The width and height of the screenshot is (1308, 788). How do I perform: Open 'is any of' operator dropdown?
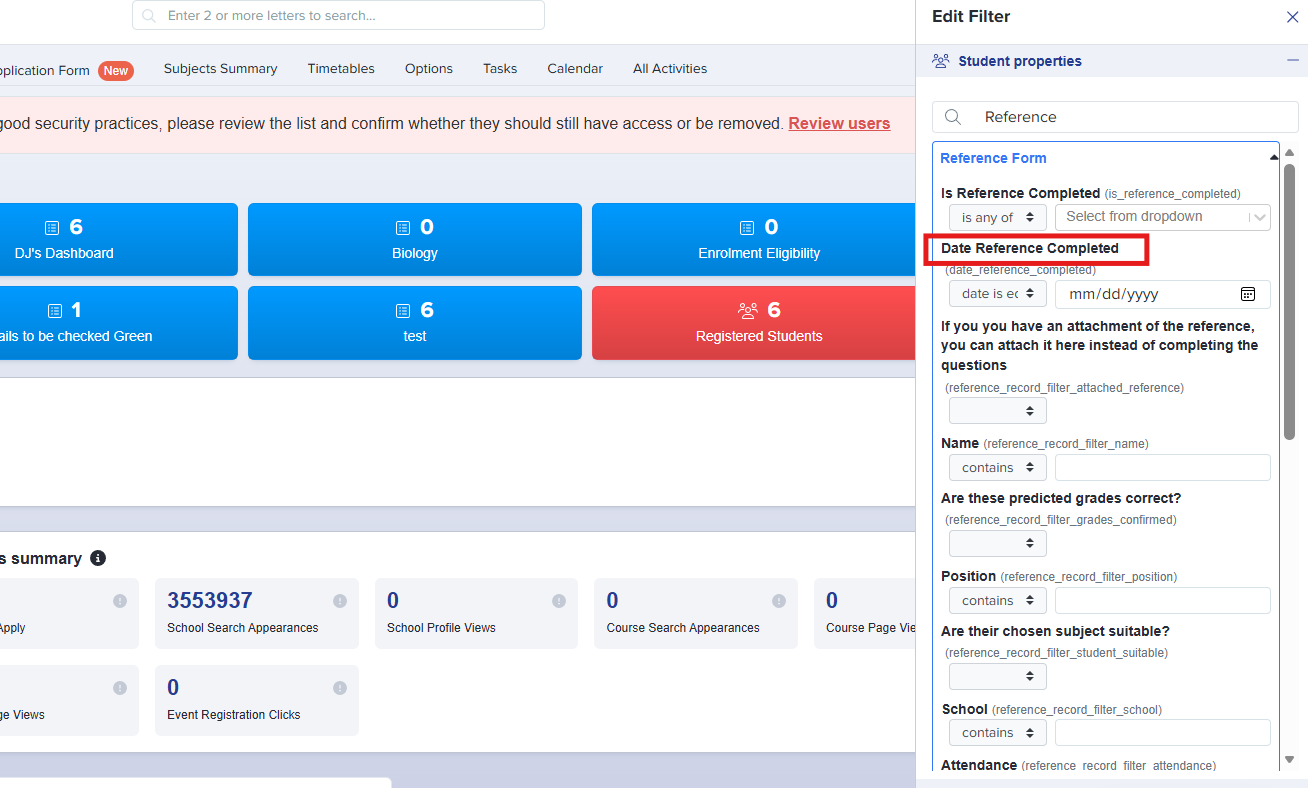point(997,217)
